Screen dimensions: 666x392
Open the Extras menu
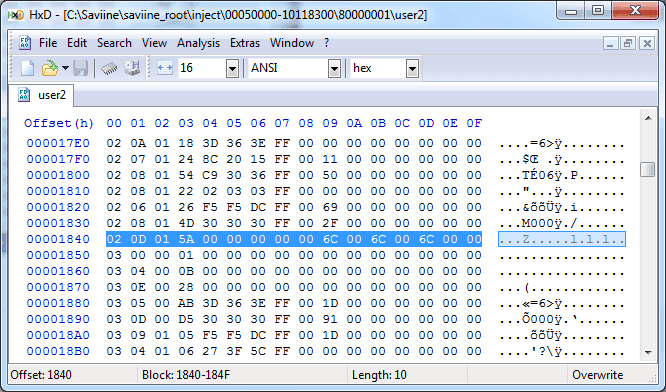click(245, 43)
